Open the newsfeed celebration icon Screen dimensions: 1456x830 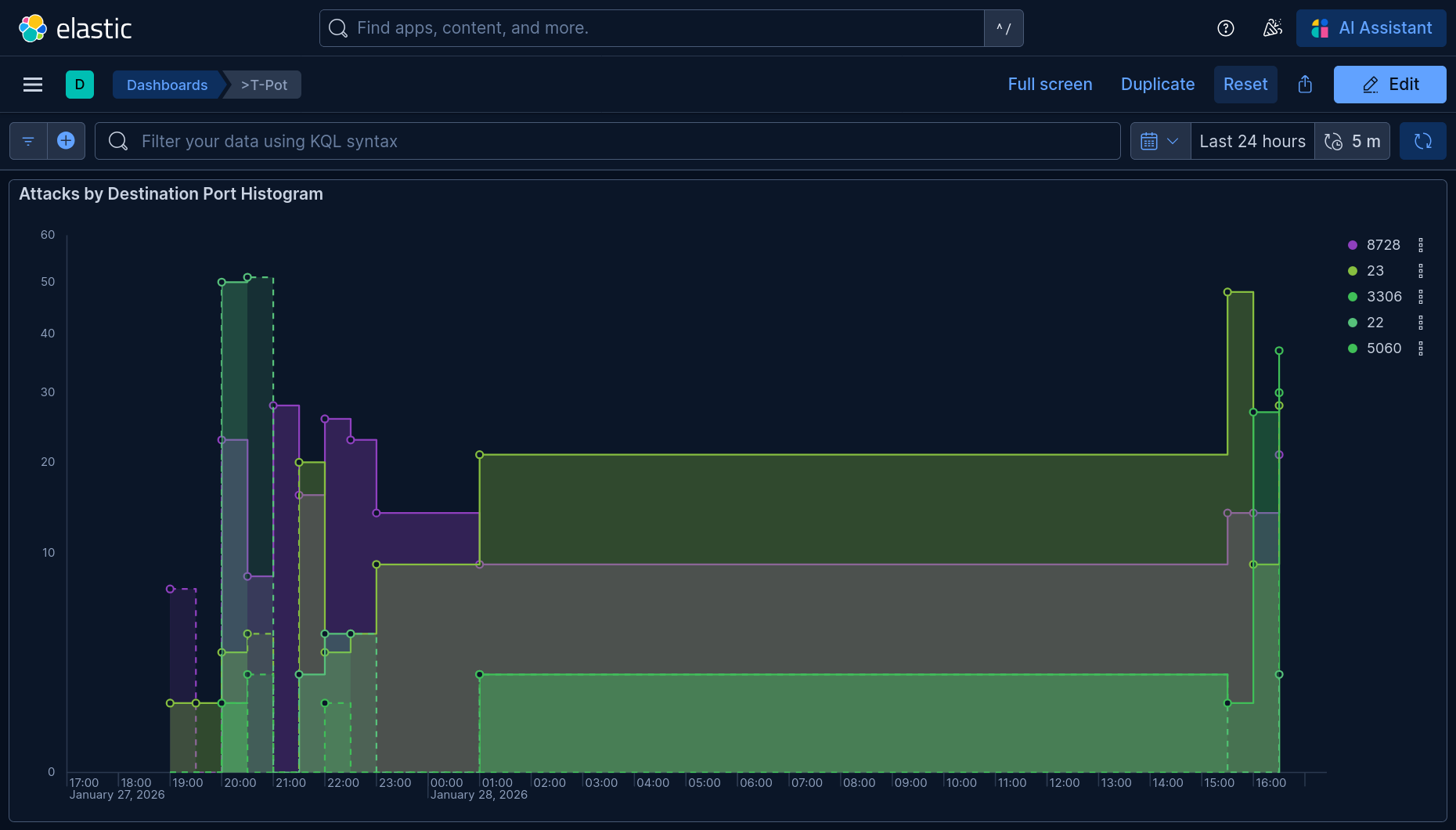click(1273, 28)
